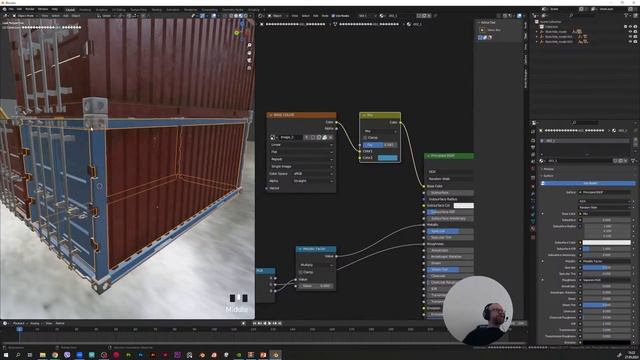This screenshot has width=640, height=360.
Task: Click the current frame marker in timeline
Action: click(19, 329)
